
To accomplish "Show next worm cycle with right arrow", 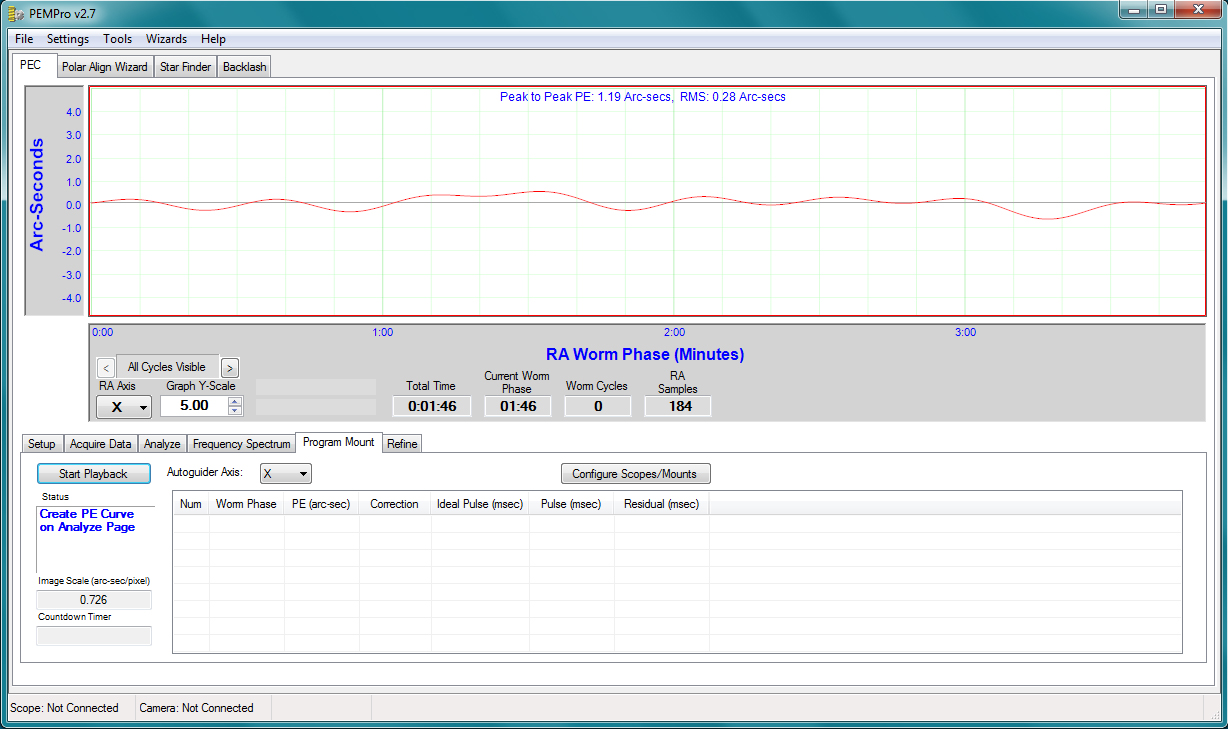I will coord(229,368).
